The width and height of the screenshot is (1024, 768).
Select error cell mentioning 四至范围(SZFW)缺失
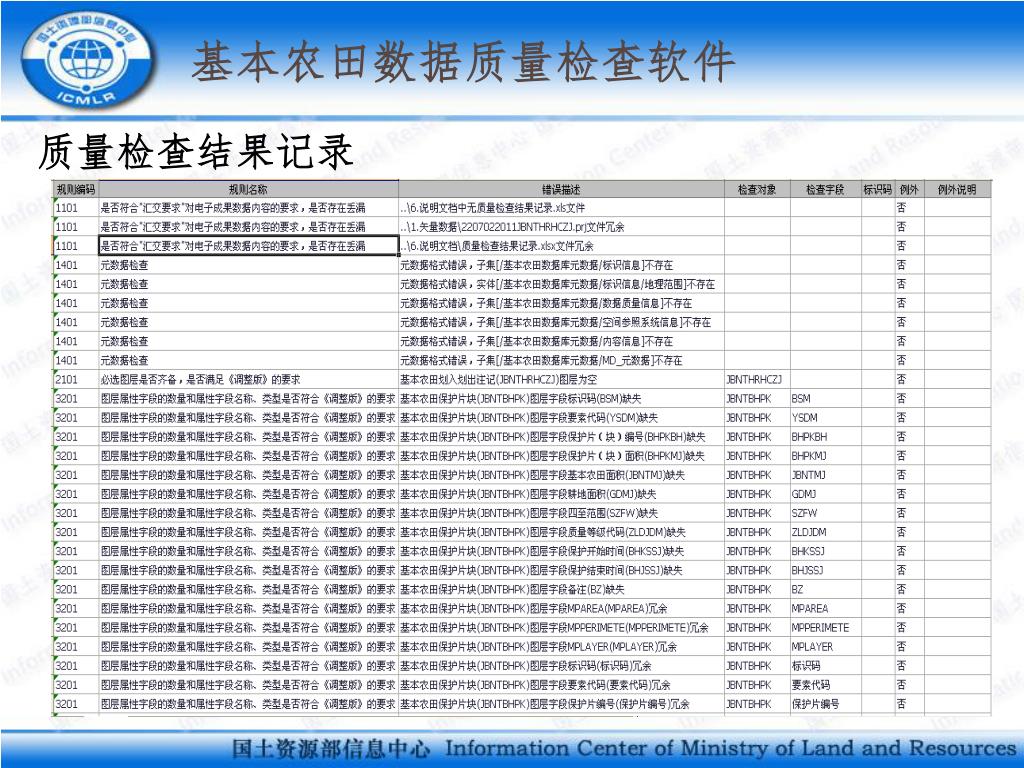(561, 513)
